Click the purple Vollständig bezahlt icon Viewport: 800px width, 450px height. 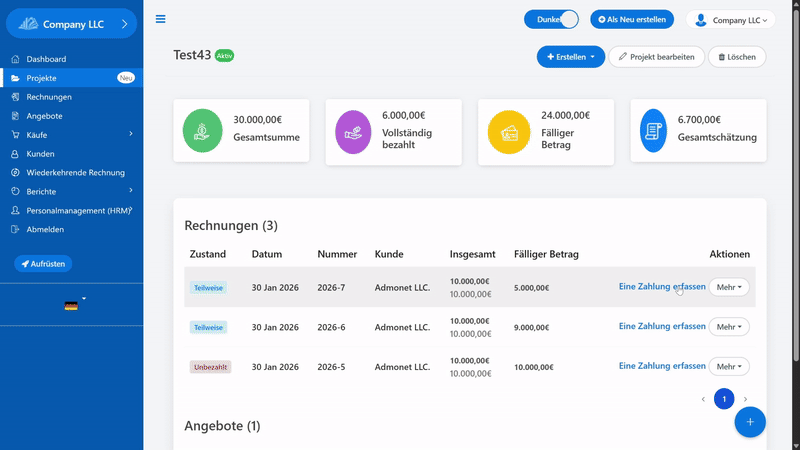click(x=352, y=132)
